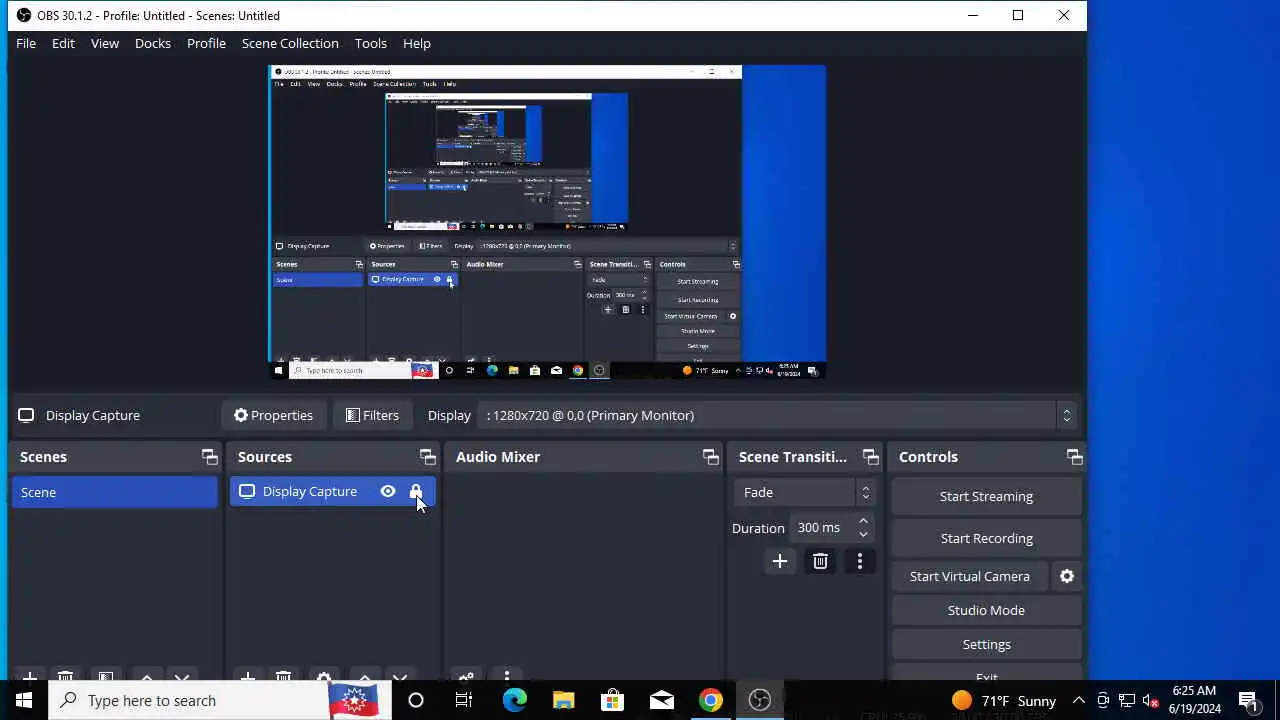Open the Fade transition dropdown
The height and width of the screenshot is (720, 1280).
coord(804,492)
